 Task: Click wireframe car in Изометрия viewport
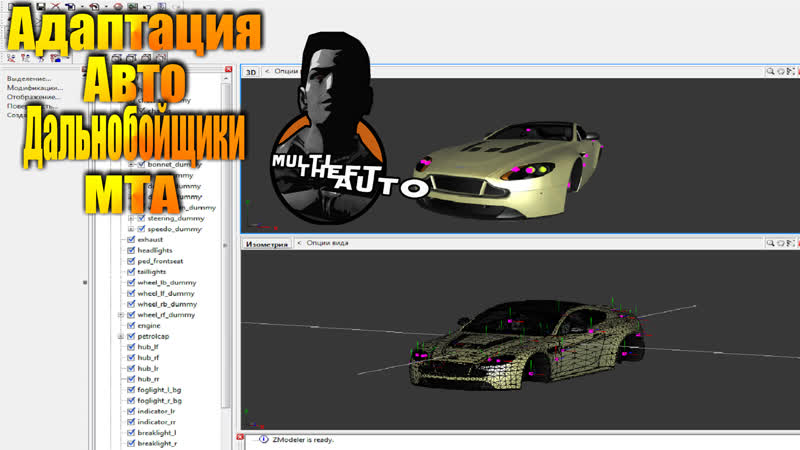pyautogui.click(x=526, y=344)
